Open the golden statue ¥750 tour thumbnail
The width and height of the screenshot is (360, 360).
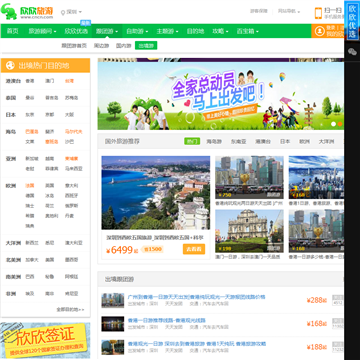click(x=249, y=177)
